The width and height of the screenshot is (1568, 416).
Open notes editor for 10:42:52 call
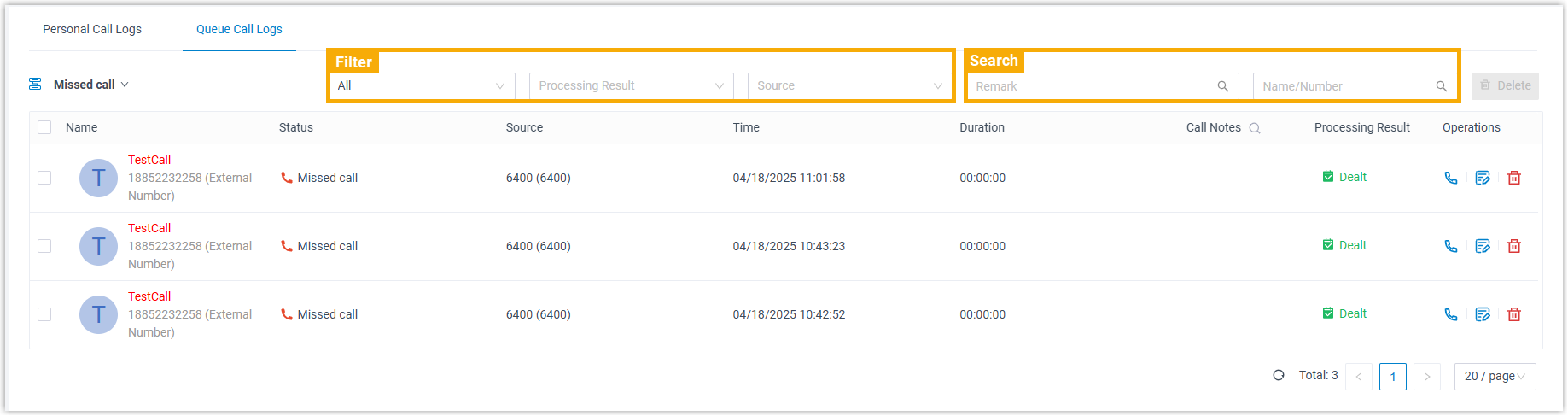(x=1483, y=314)
